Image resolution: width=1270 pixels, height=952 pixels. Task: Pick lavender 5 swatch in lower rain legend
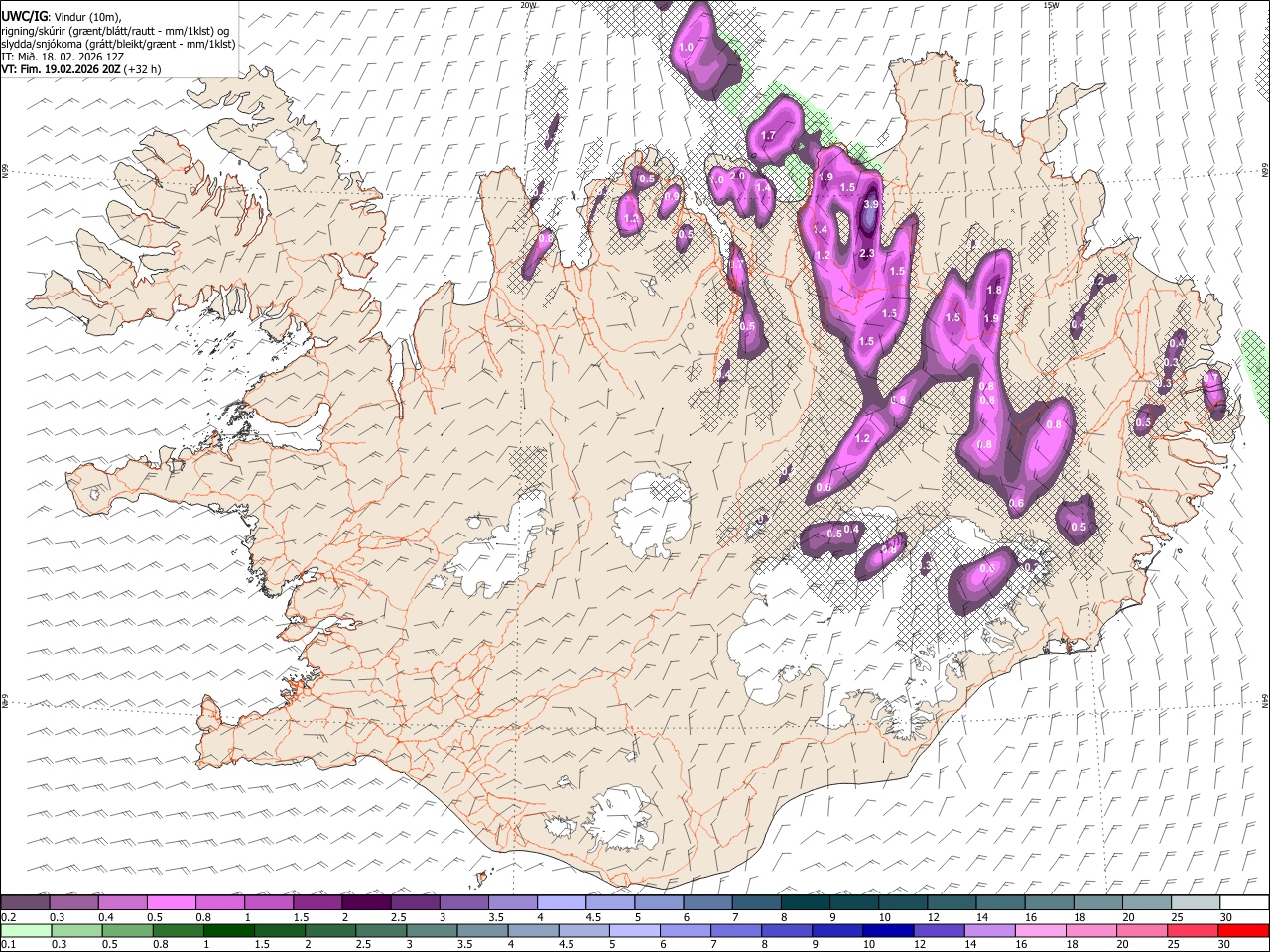pyautogui.click(x=635, y=930)
